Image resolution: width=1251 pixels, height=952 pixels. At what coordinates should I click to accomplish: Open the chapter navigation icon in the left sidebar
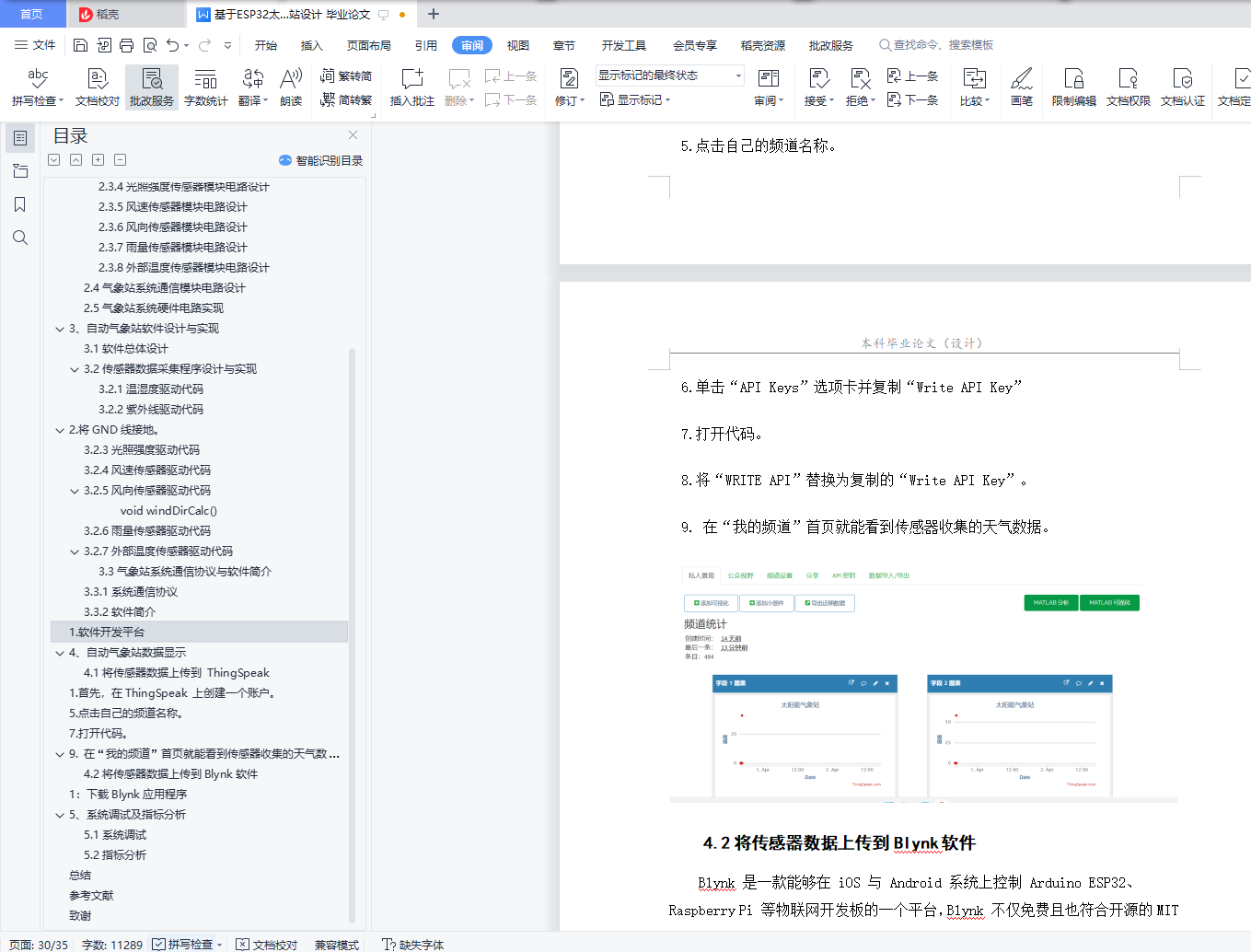(20, 171)
